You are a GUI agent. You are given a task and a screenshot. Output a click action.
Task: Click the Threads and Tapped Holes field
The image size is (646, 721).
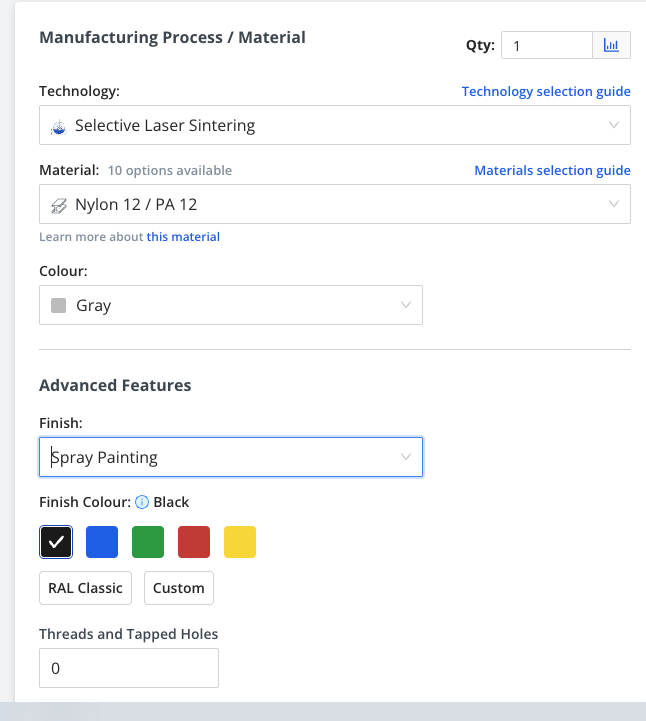point(128,668)
